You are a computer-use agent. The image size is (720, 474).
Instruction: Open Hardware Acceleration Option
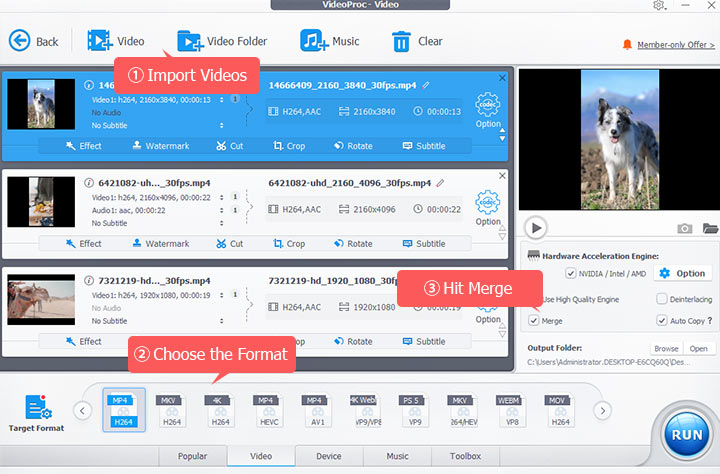coord(682,273)
